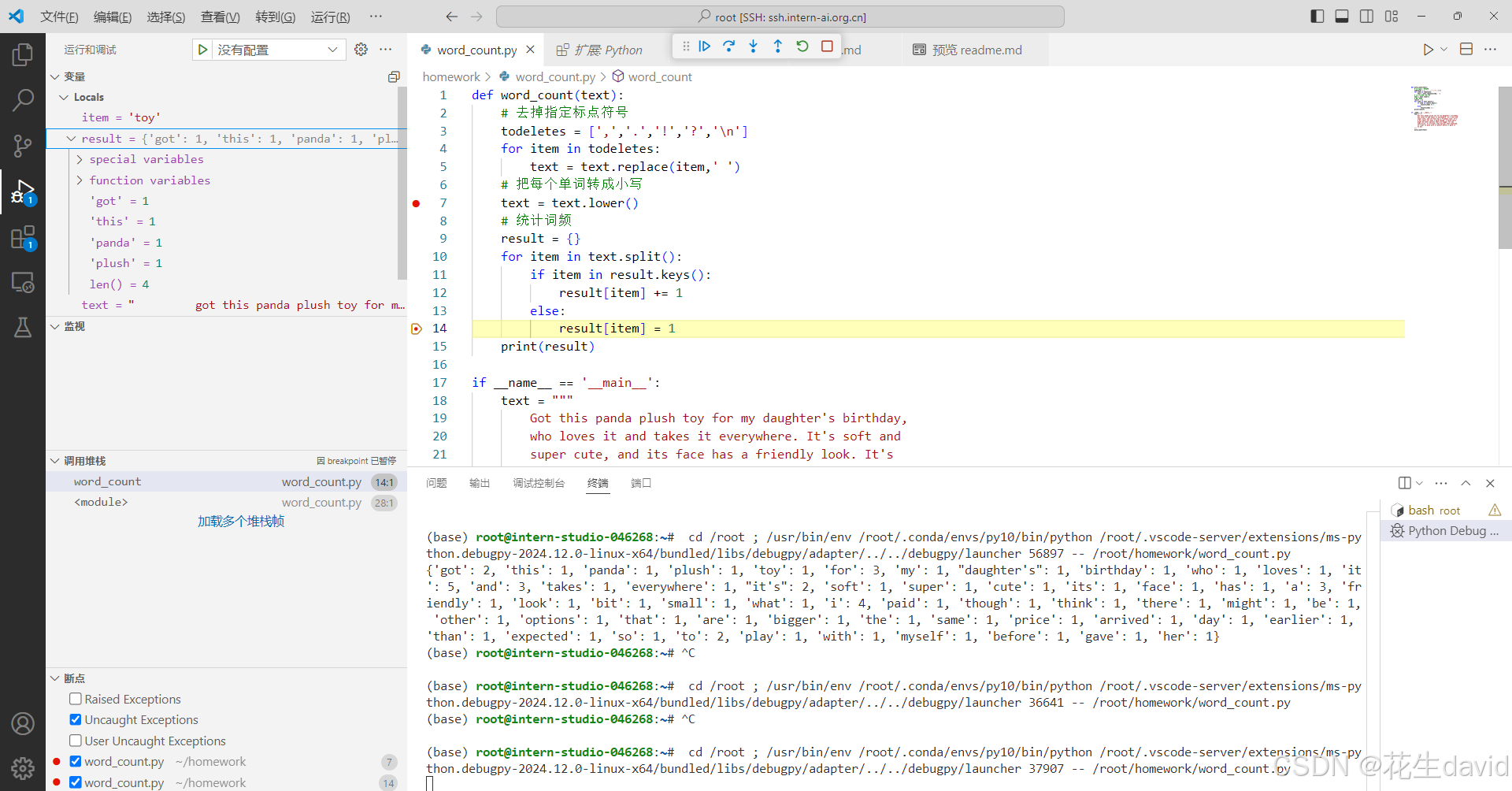Stop the debug session
Image resolution: width=1512 pixels, height=791 pixels.
pyautogui.click(x=827, y=46)
